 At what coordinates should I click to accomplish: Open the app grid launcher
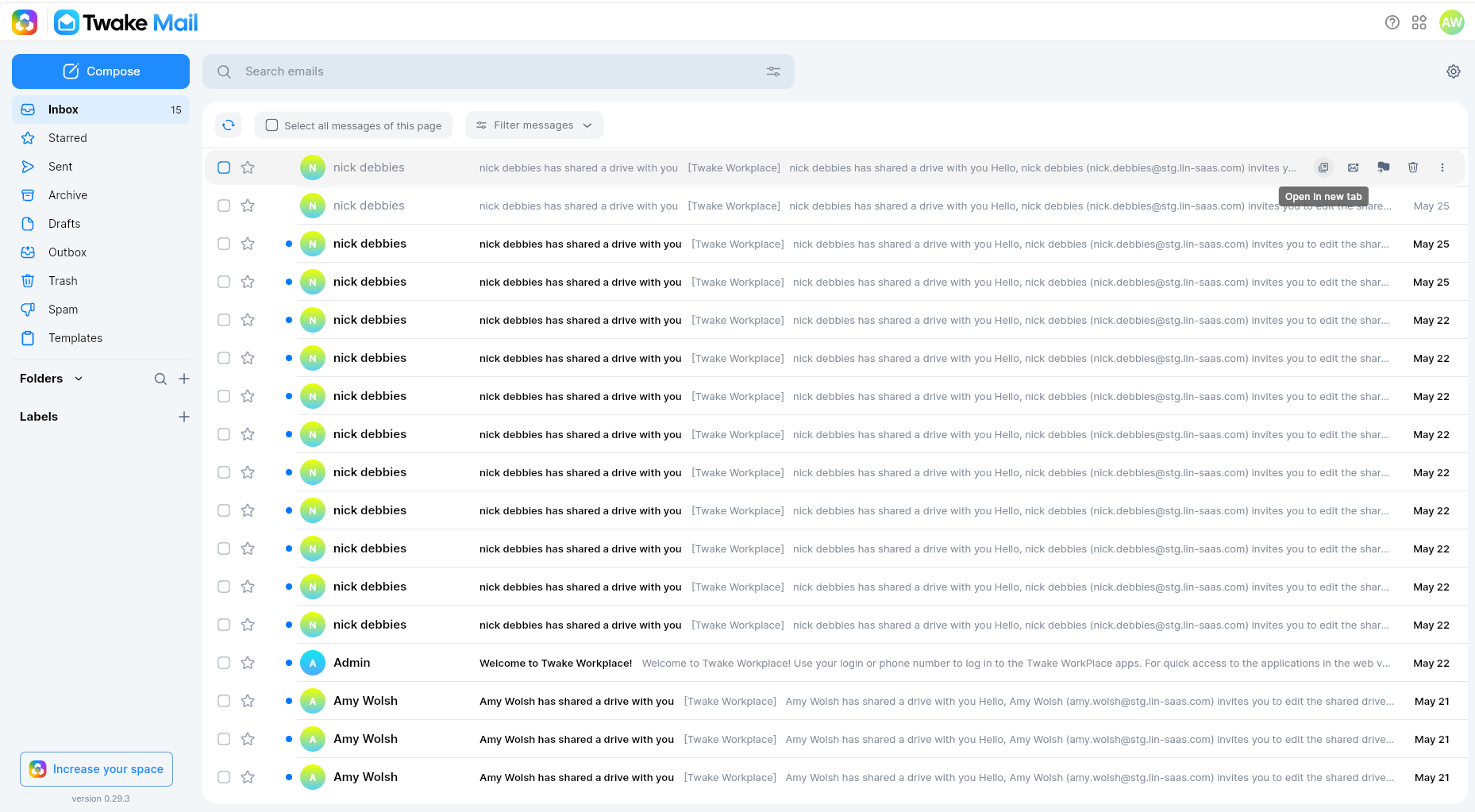[1419, 22]
